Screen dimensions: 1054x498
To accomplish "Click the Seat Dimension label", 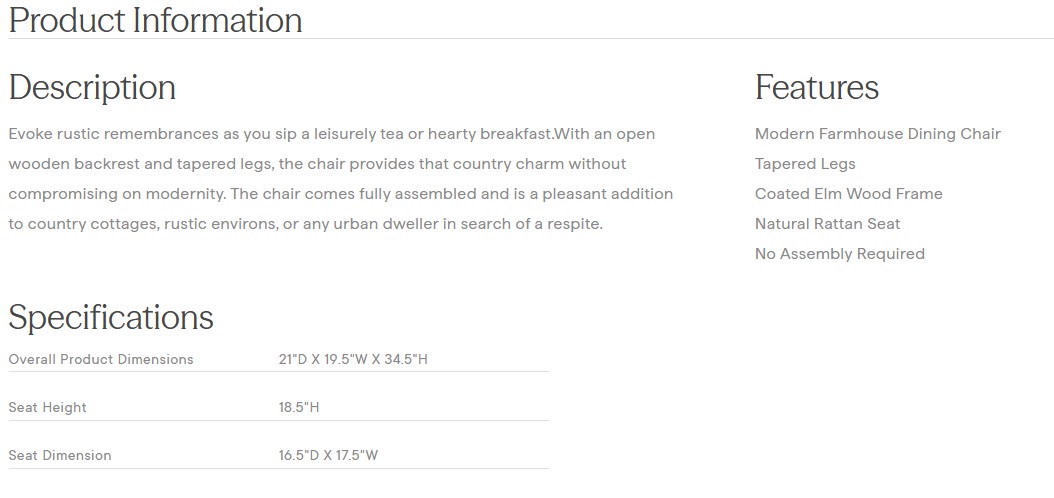I will point(60,455).
